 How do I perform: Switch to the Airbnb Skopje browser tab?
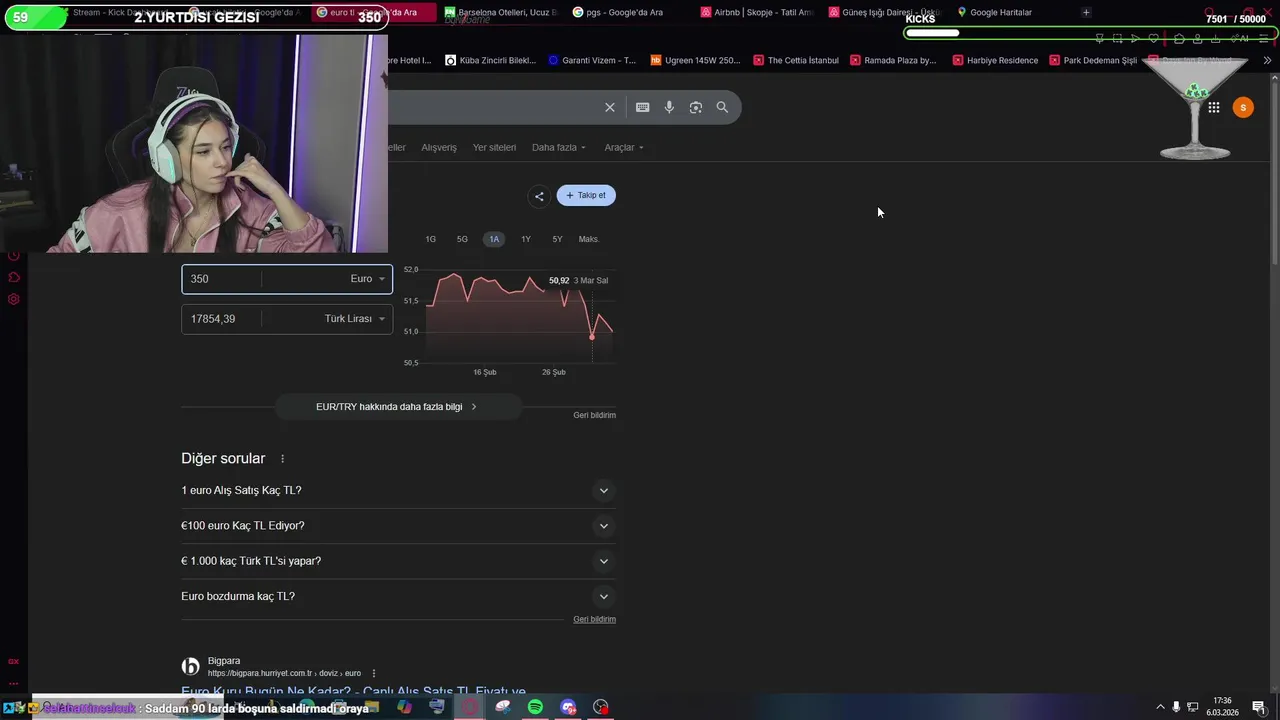click(x=756, y=12)
